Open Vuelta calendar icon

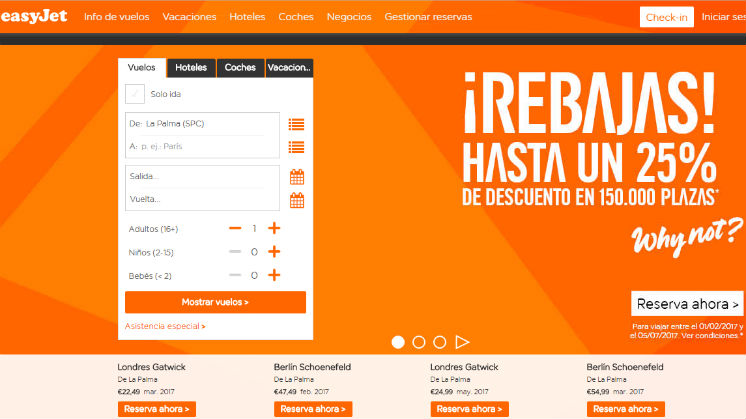[x=297, y=200]
